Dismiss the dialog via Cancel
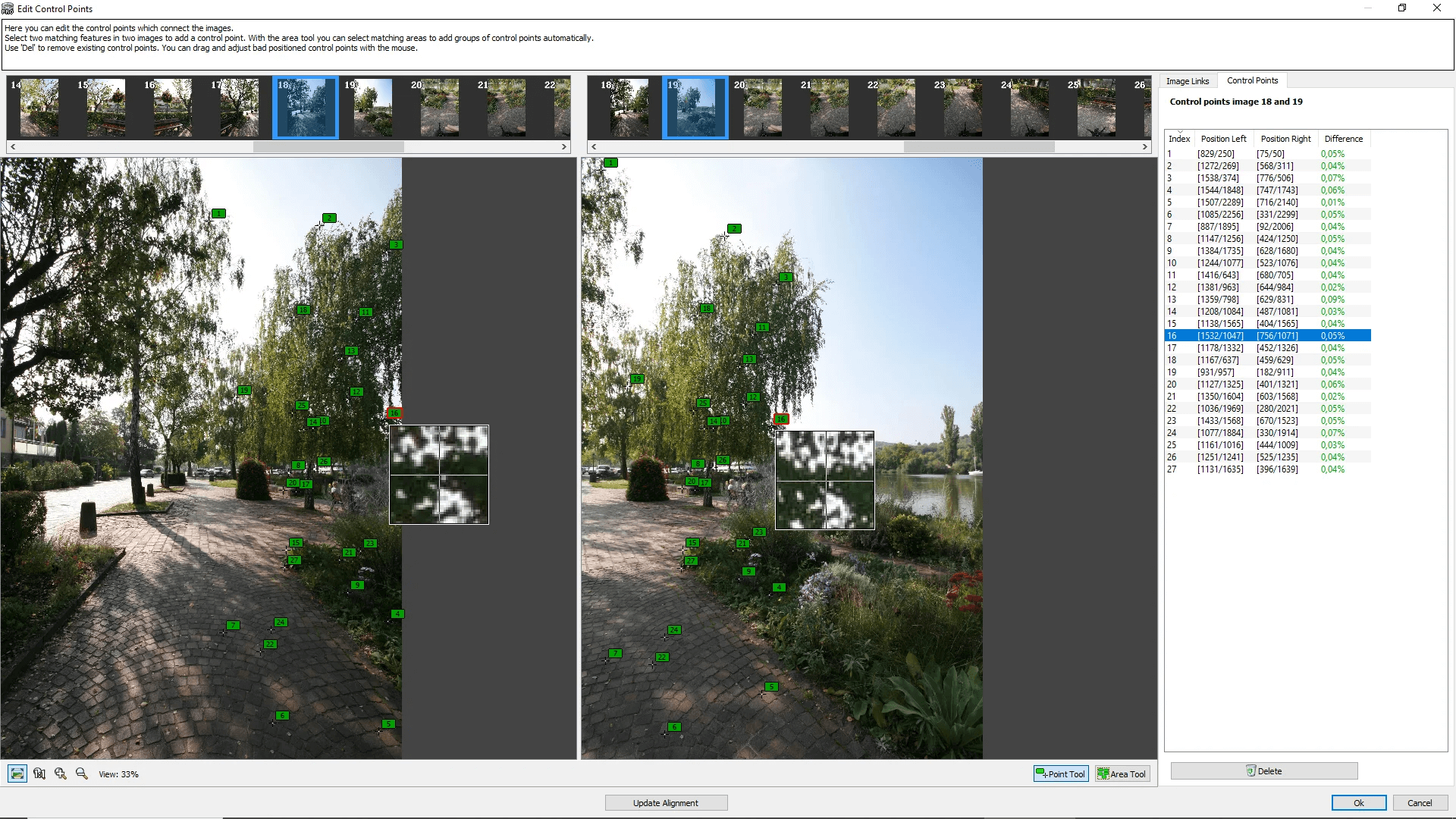 tap(1420, 802)
